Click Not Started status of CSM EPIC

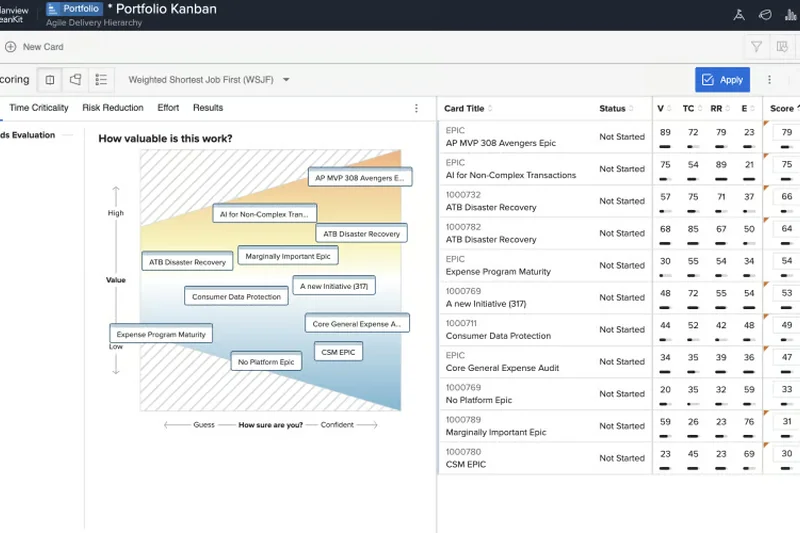pyautogui.click(x=622, y=458)
